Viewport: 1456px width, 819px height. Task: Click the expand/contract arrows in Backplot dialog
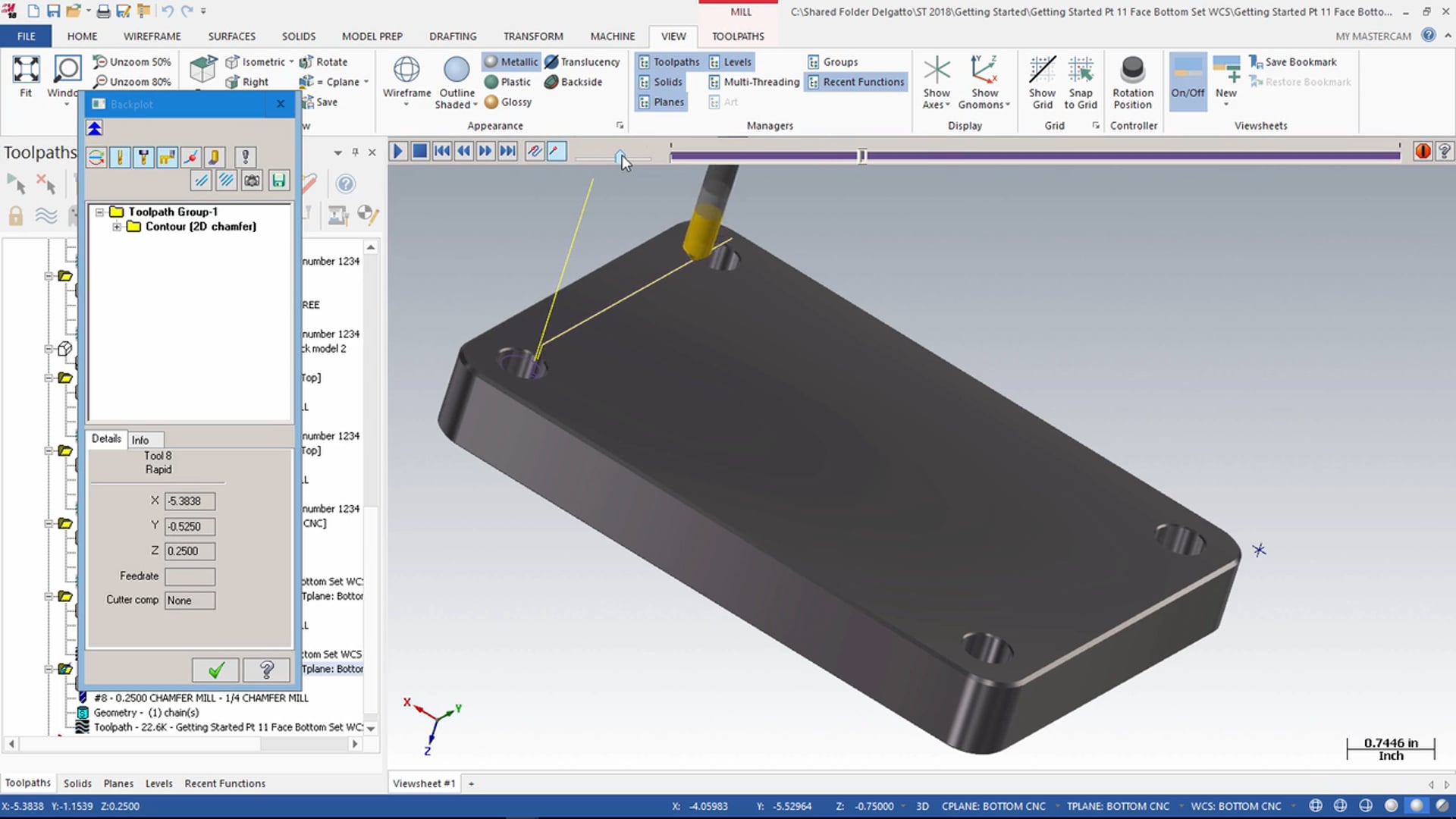(x=95, y=128)
